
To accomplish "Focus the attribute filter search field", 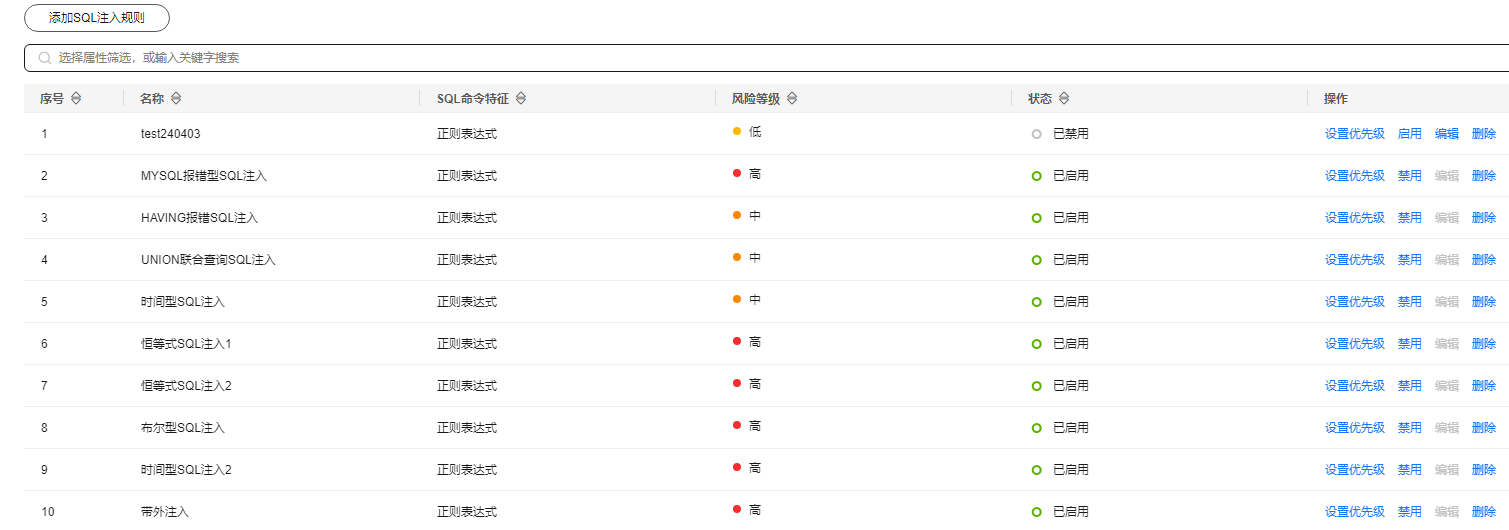I will pos(766,58).
